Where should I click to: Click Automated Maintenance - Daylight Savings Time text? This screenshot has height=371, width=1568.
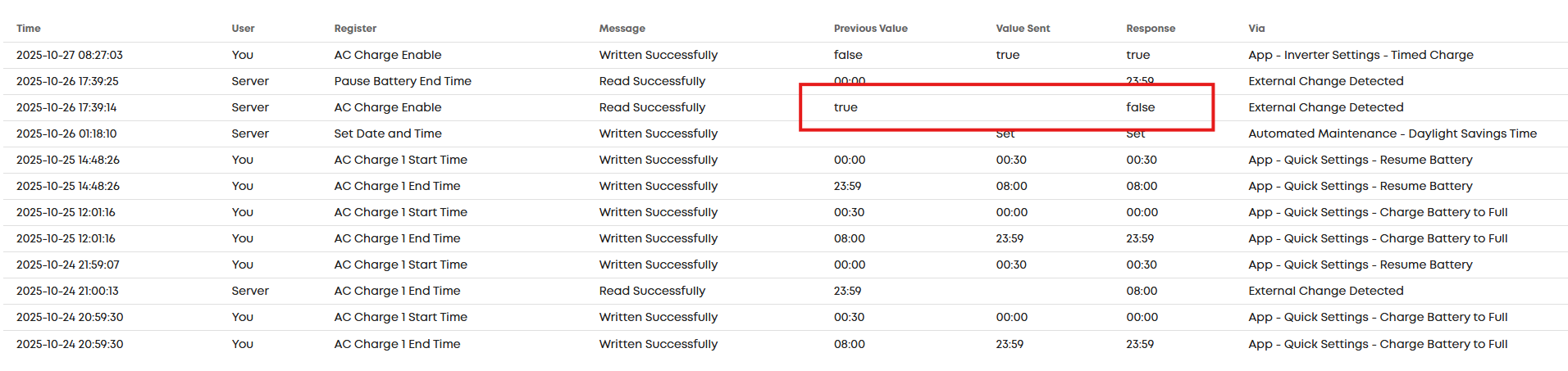[x=1393, y=133]
